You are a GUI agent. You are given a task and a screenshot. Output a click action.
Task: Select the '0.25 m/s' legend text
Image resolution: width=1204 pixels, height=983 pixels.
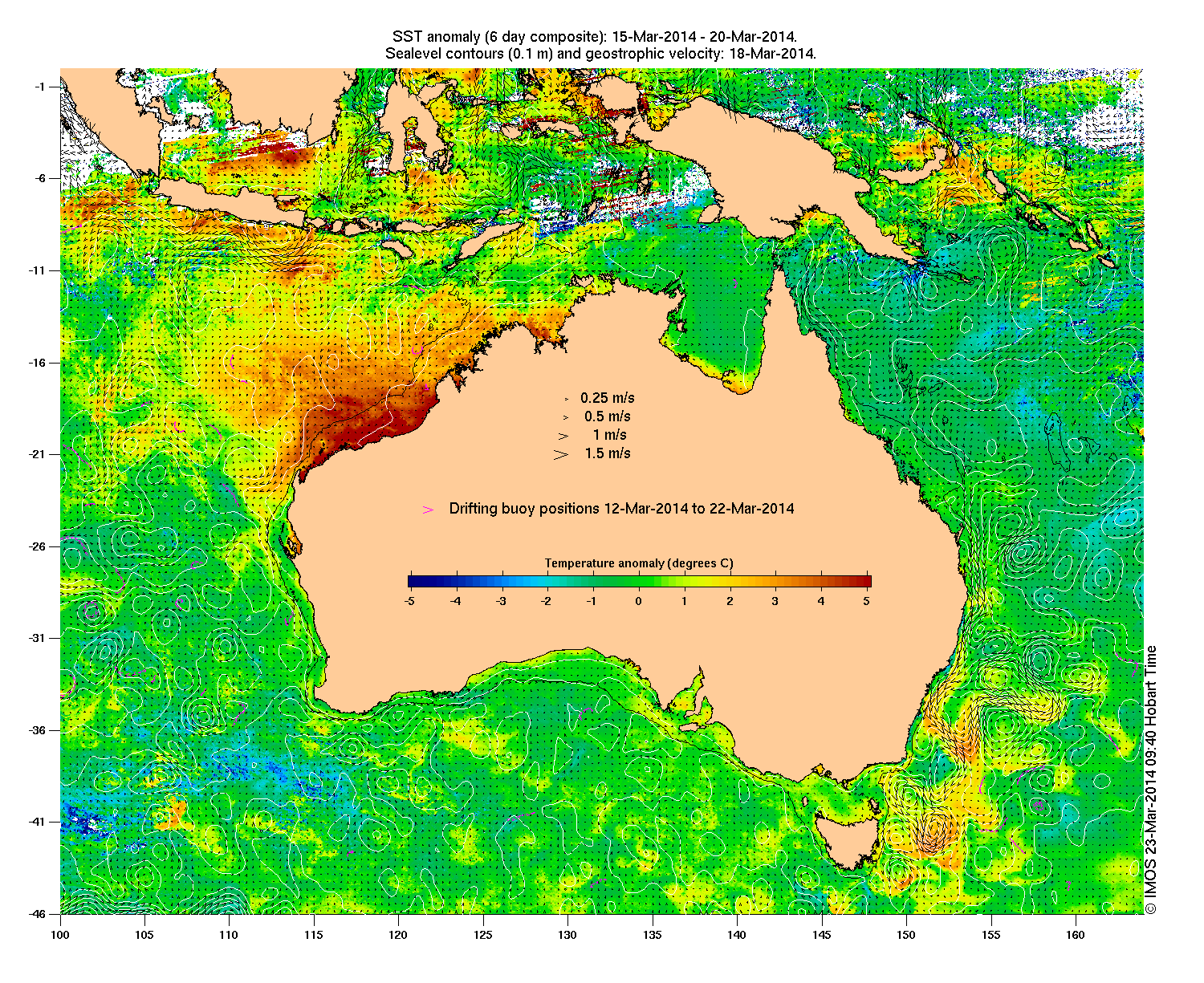pos(608,398)
